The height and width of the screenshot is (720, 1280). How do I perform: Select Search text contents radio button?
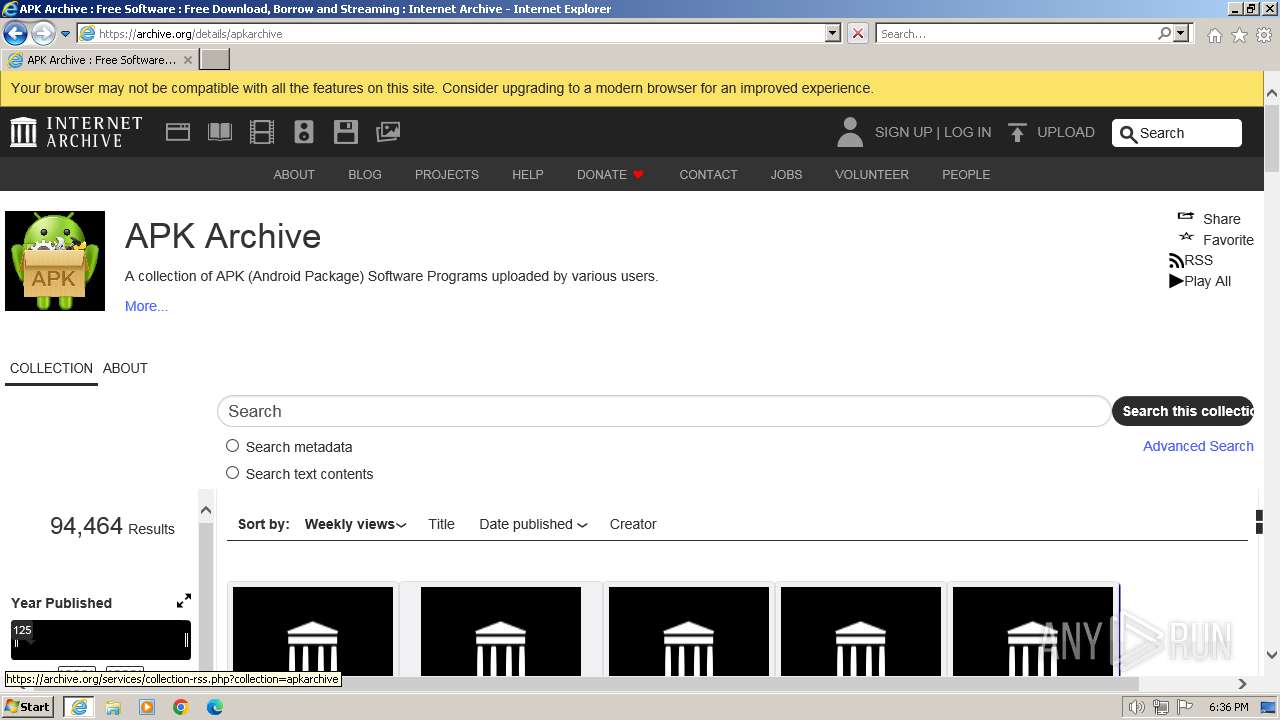pyautogui.click(x=232, y=473)
